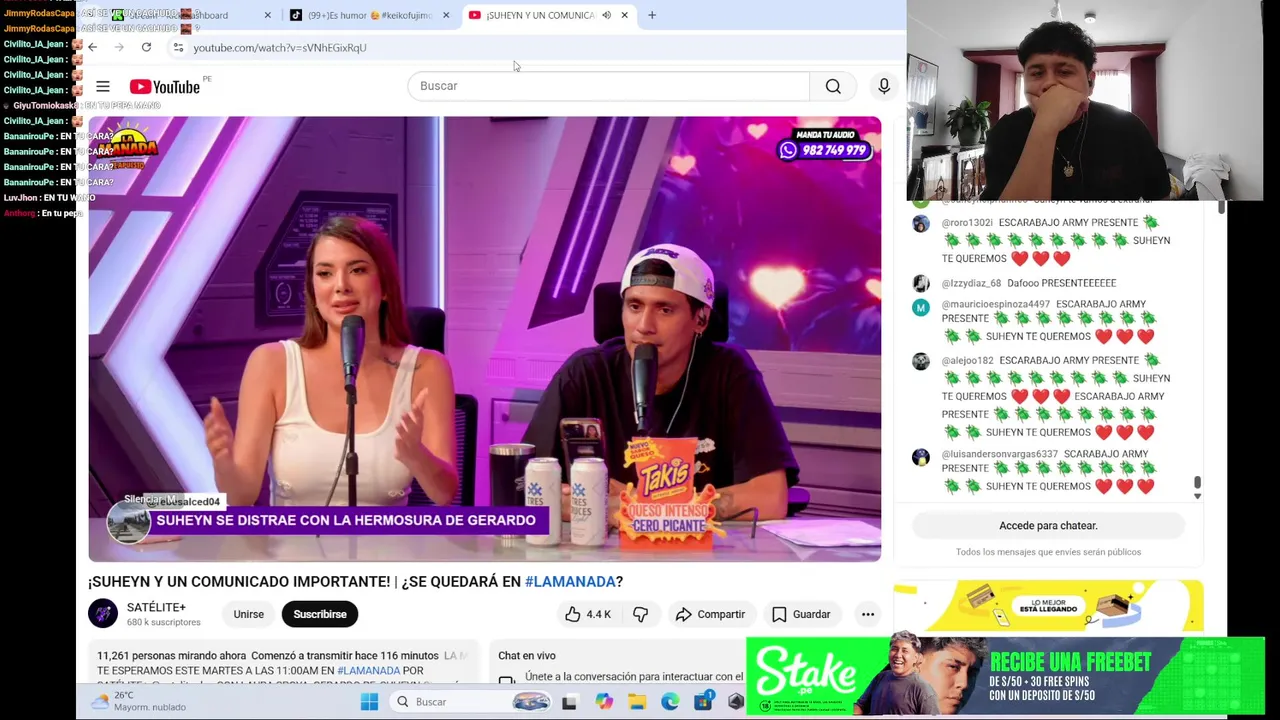The width and height of the screenshot is (1280, 720).
Task: Open the YouTube hamburger guide menu
Action: pyautogui.click(x=103, y=87)
